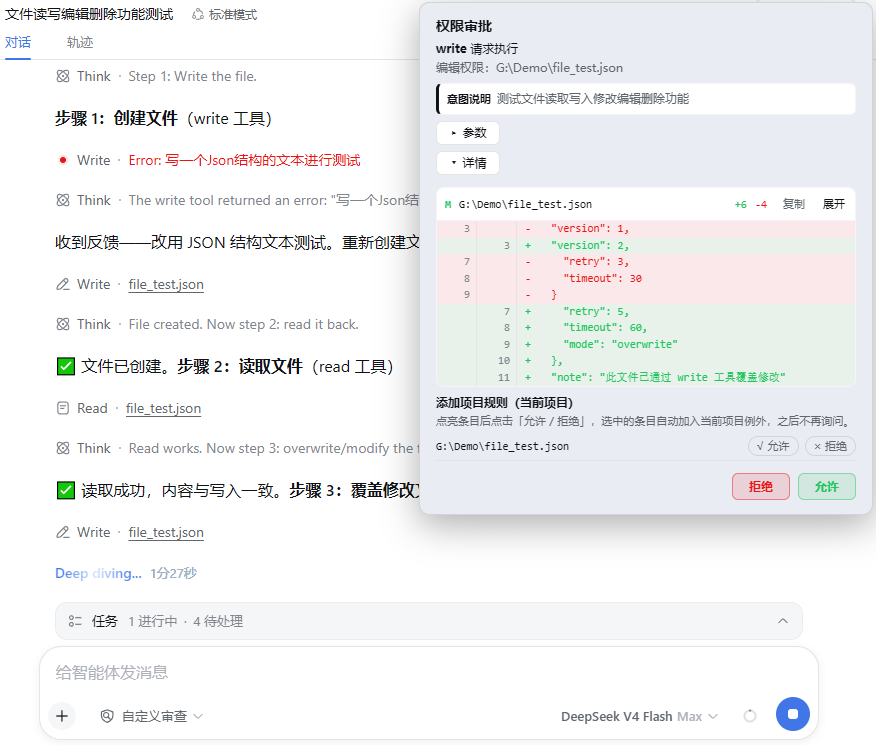Expand the 参数 section
The image size is (876, 745).
coord(468,133)
